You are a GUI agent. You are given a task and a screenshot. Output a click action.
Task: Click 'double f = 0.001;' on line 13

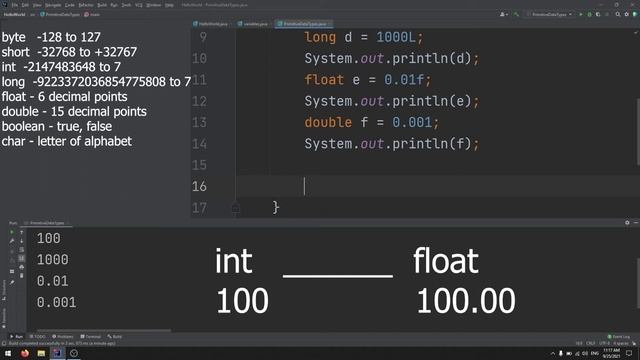click(372, 122)
